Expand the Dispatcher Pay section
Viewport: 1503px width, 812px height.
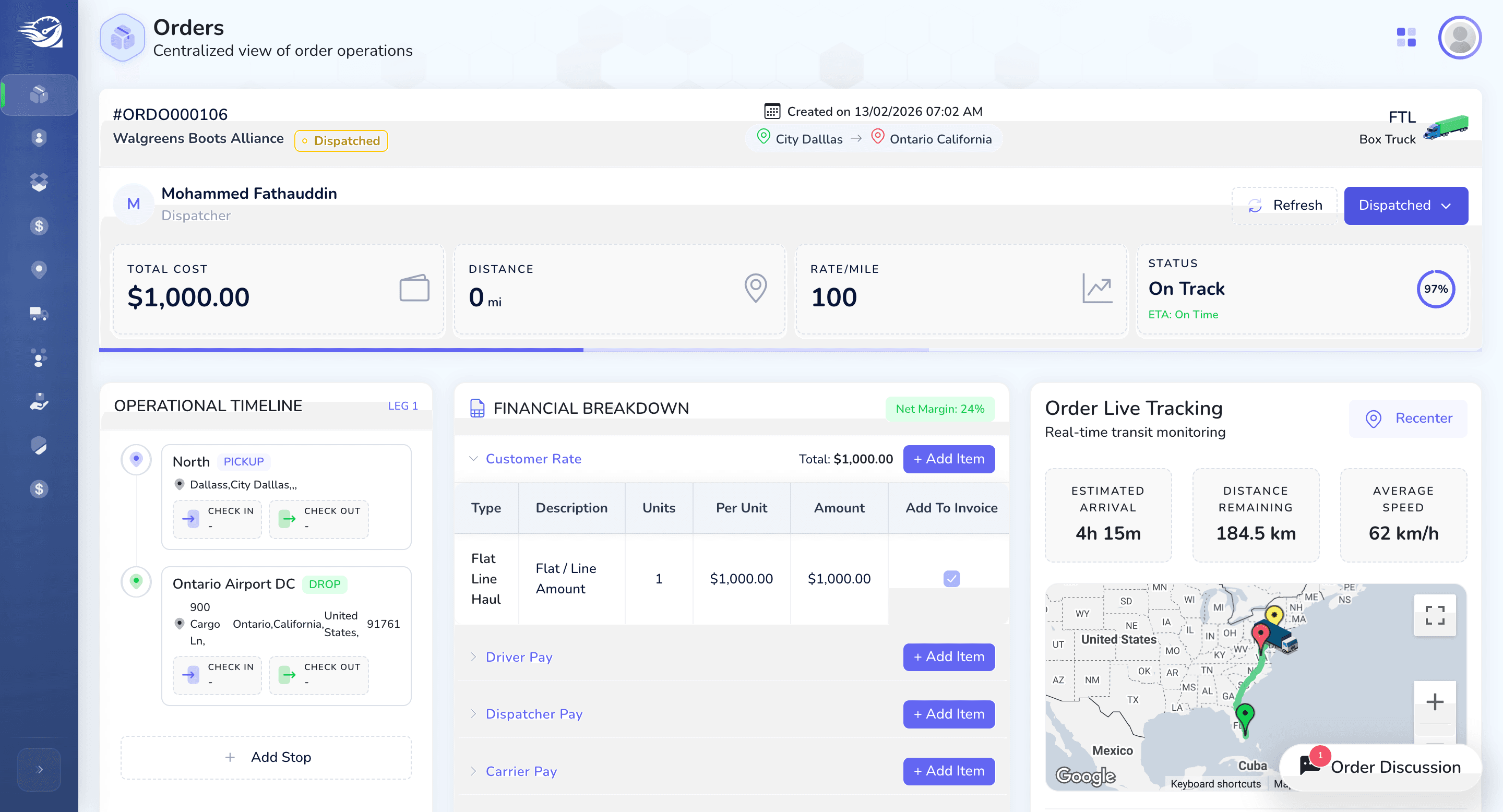point(473,714)
